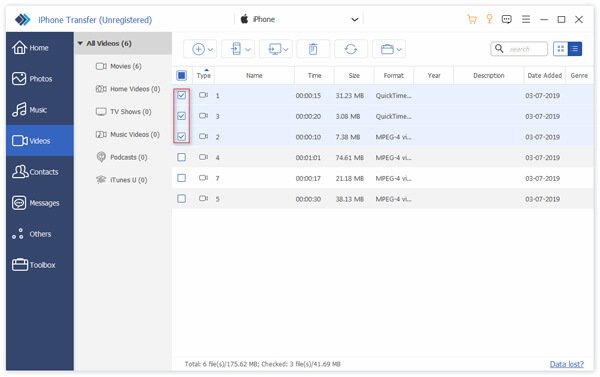Click the key register icon
Viewport: 600px width, 377px height.
489,19
